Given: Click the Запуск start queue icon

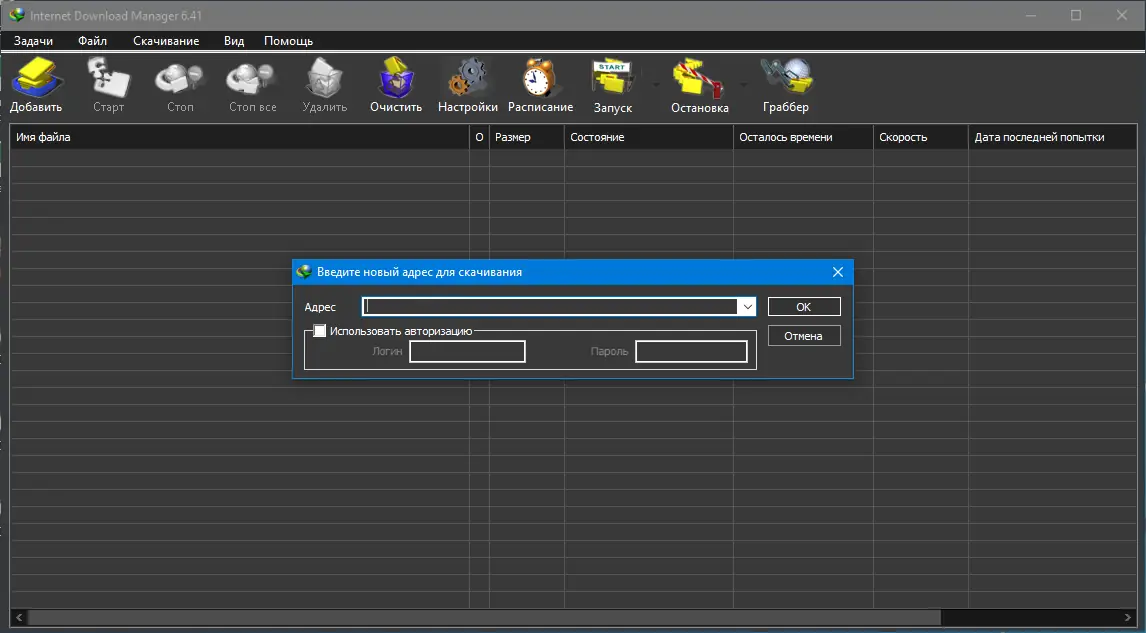Looking at the screenshot, I should 611,78.
